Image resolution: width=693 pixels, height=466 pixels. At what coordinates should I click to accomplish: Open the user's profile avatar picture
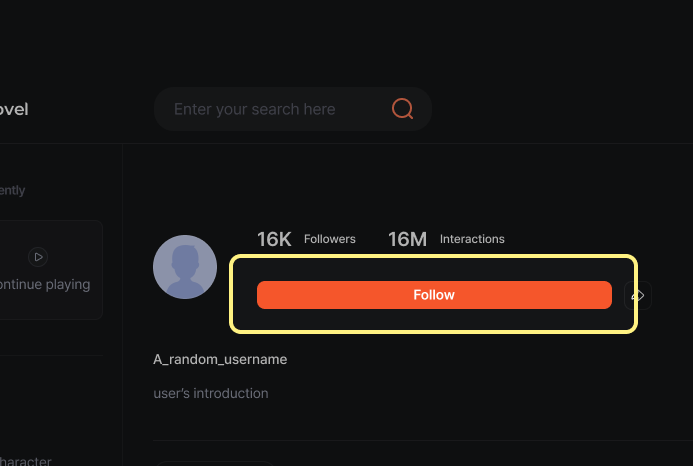(185, 267)
